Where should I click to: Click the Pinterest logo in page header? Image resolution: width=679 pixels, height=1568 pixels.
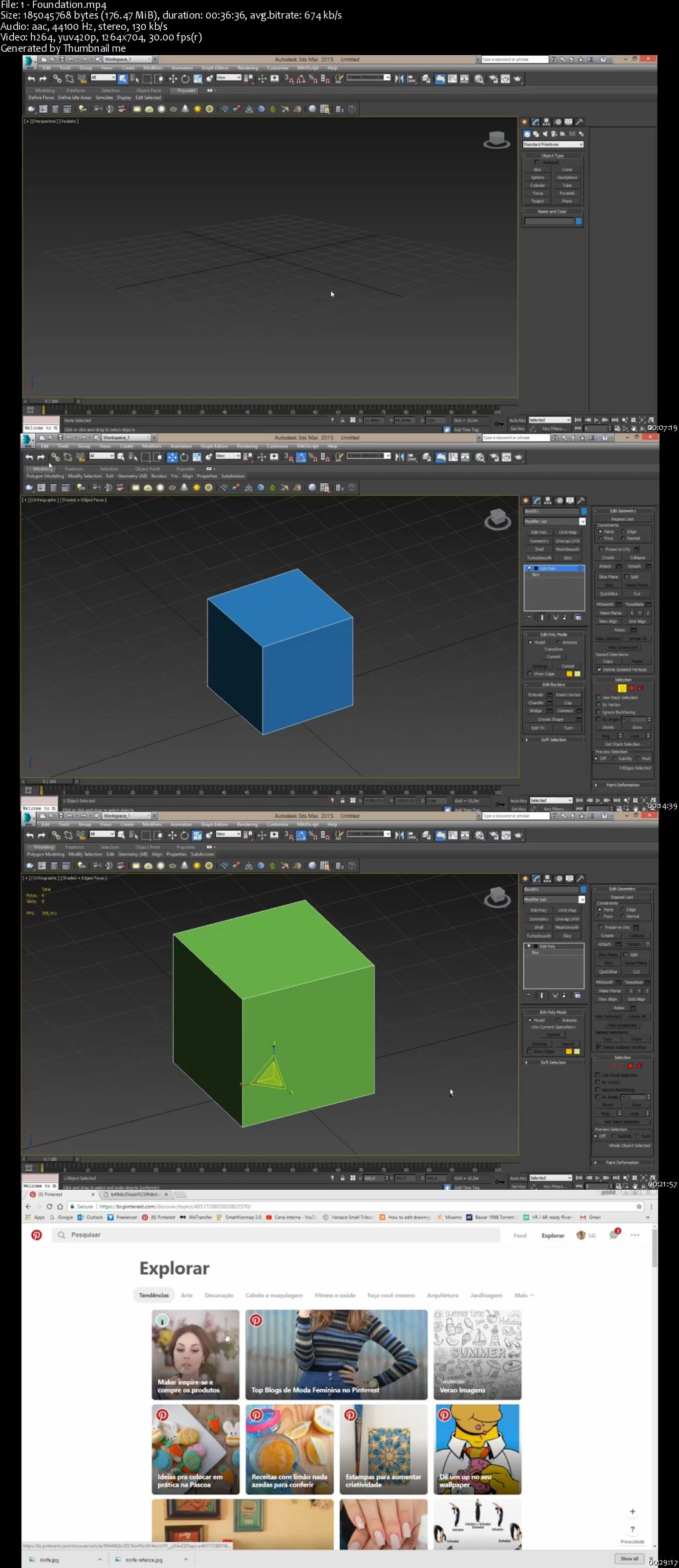(36, 1235)
